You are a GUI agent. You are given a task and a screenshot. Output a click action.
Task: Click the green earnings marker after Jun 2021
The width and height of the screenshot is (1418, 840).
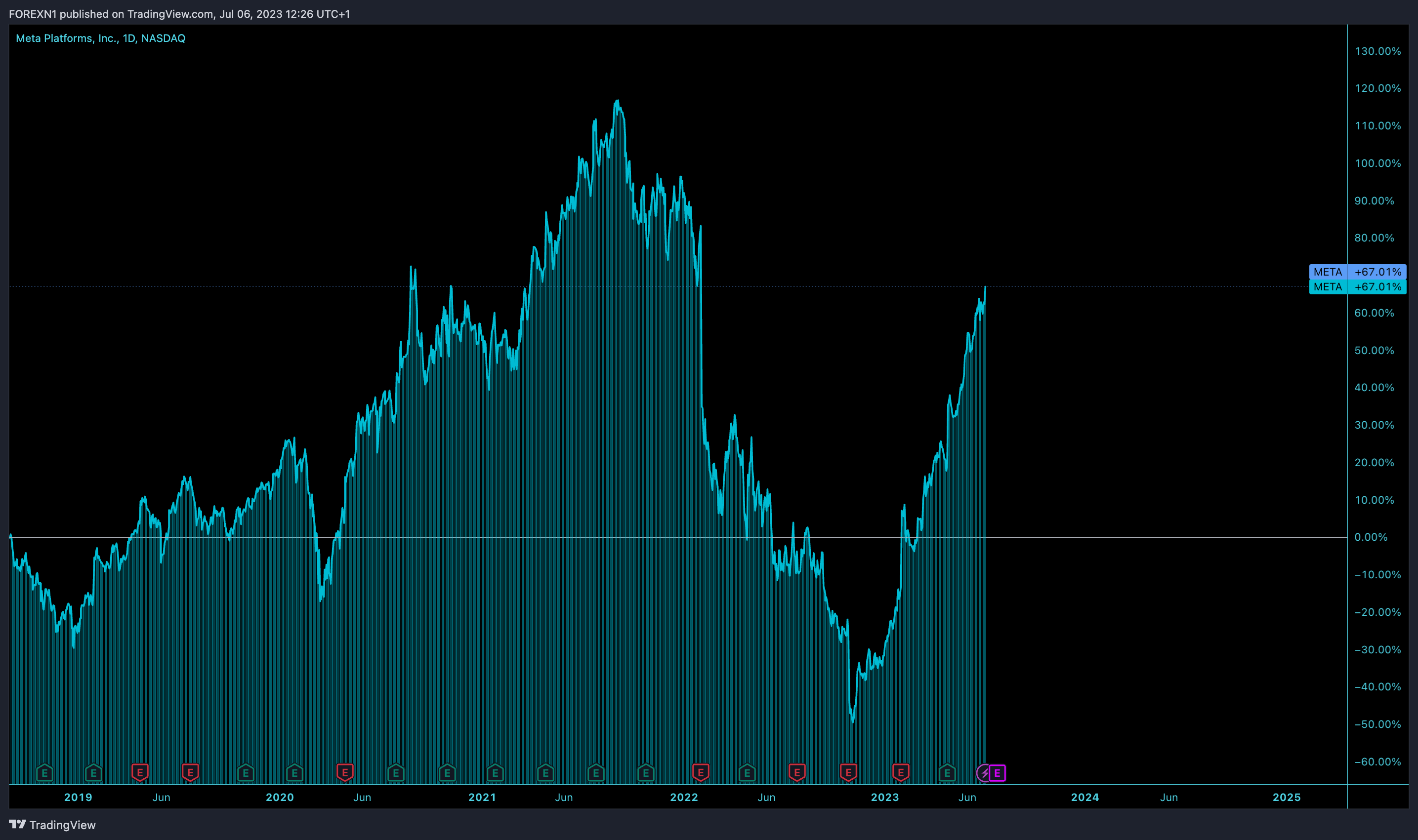pos(596,773)
